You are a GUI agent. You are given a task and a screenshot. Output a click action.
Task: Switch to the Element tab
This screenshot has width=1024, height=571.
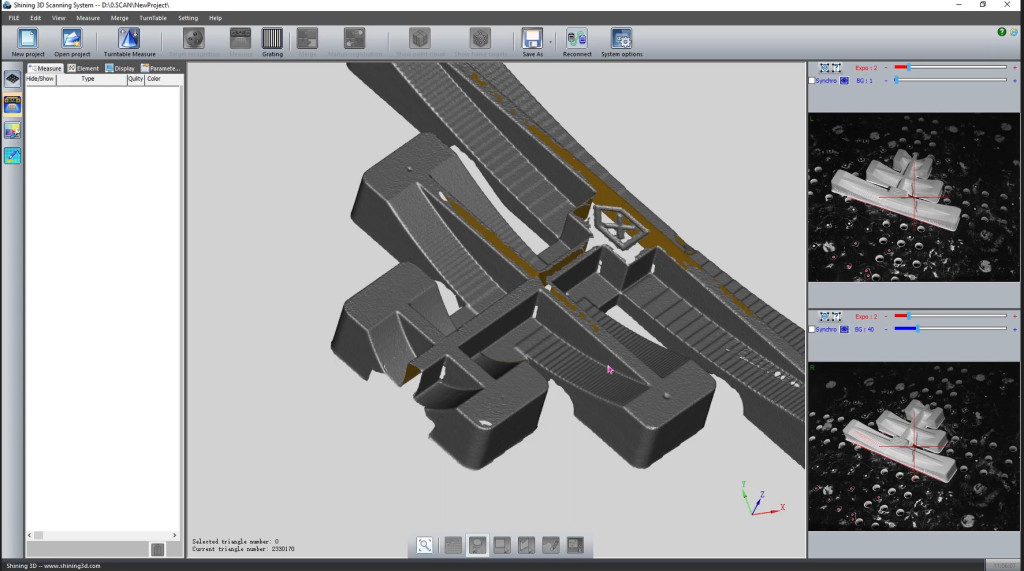click(84, 68)
